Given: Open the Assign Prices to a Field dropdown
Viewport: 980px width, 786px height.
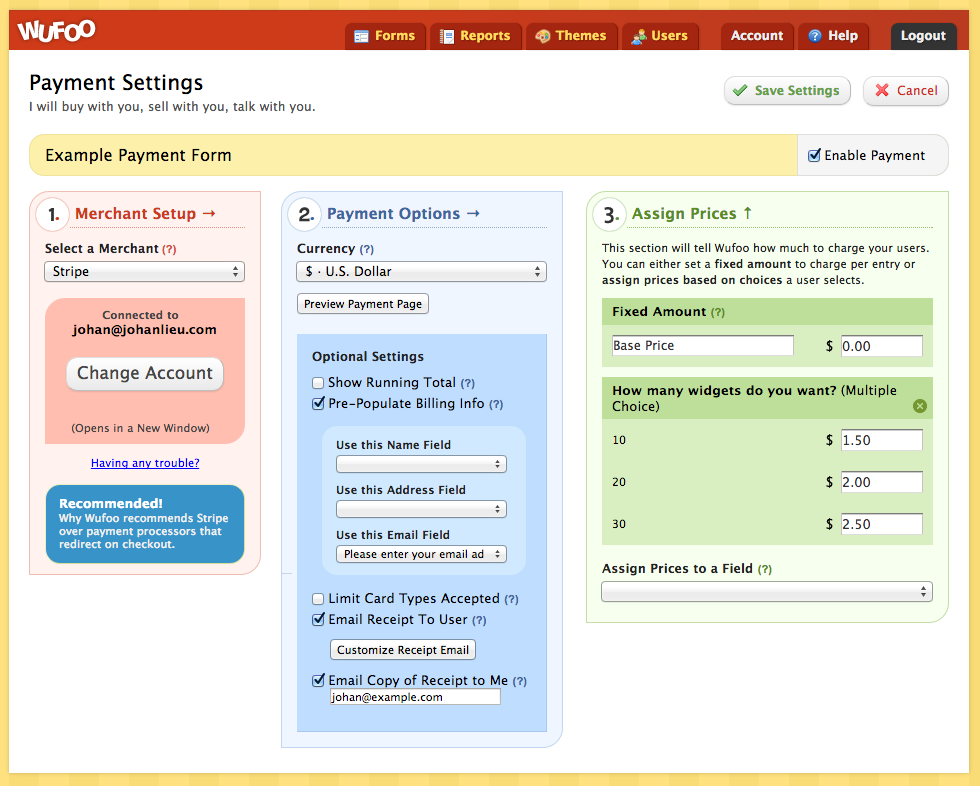Looking at the screenshot, I should (x=767, y=592).
